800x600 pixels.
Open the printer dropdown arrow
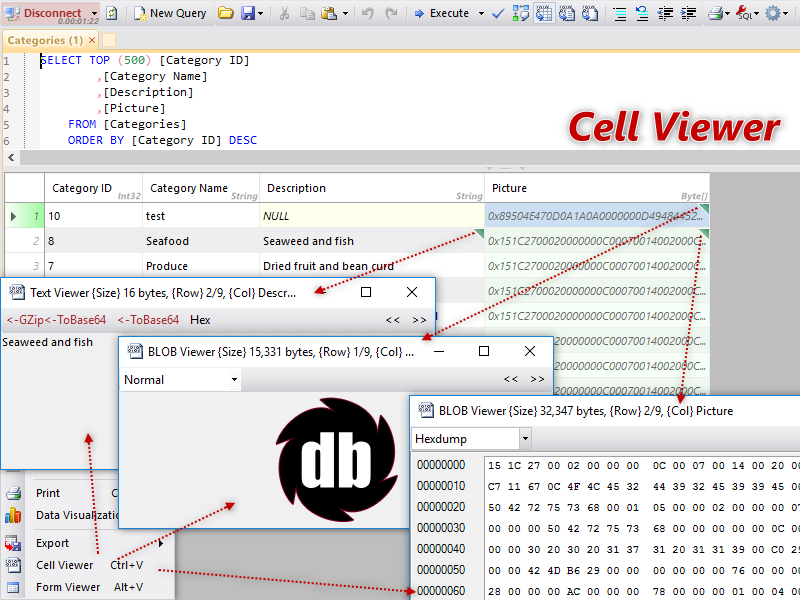pos(728,14)
